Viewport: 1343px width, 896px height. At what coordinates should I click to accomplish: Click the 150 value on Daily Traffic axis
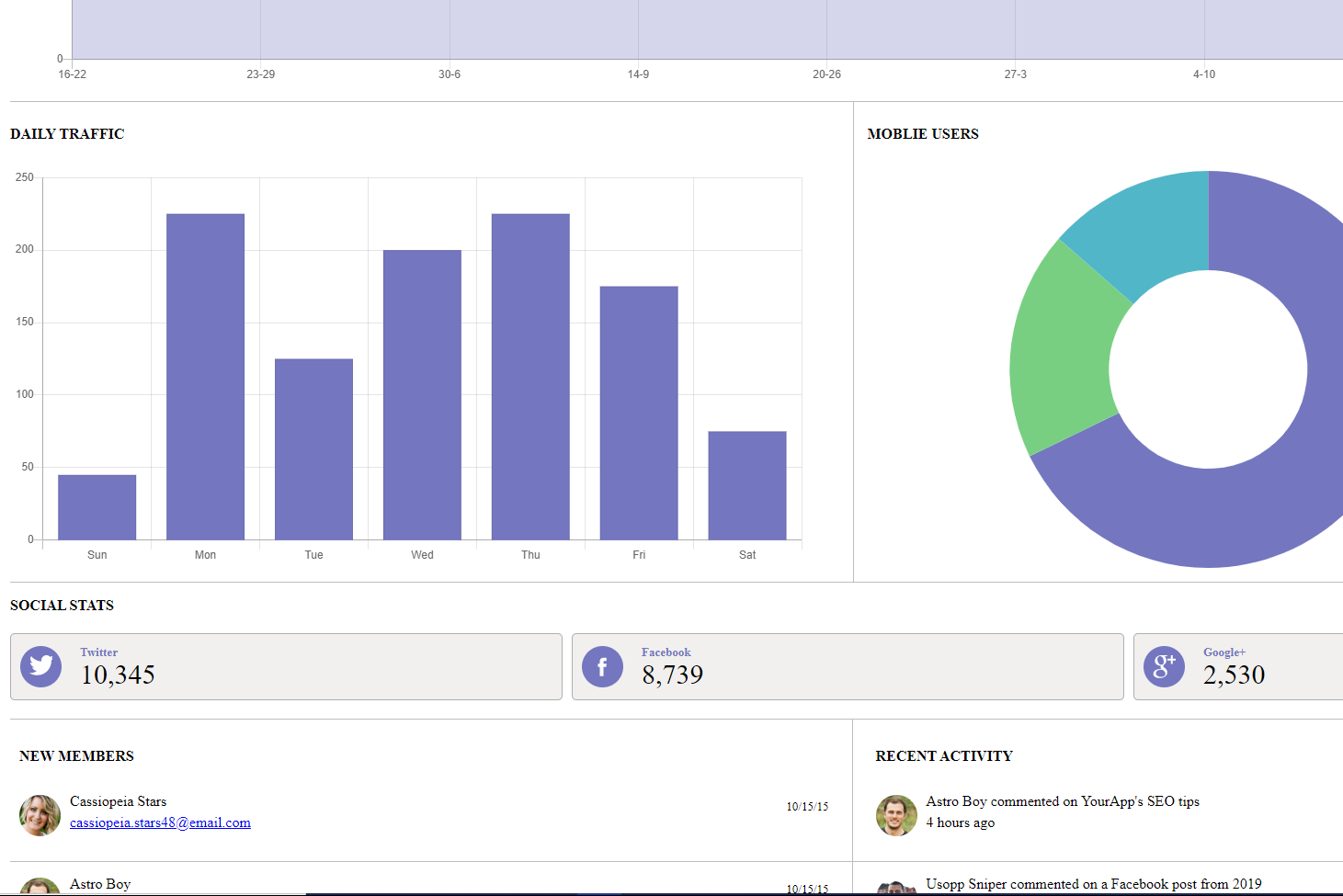click(x=25, y=322)
